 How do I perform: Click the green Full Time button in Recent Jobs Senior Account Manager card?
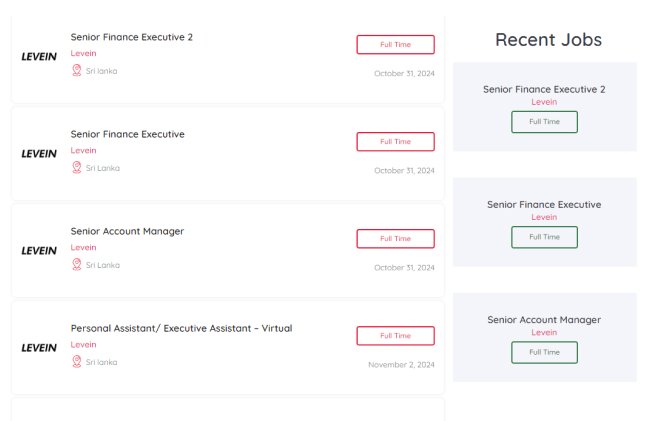coord(544,352)
